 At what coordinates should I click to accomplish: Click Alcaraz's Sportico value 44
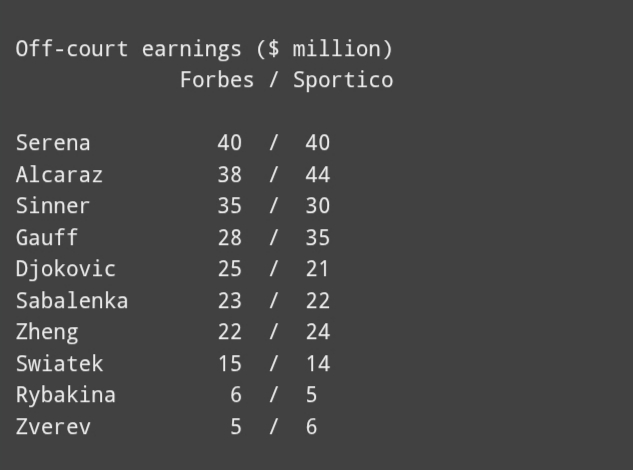tap(317, 175)
